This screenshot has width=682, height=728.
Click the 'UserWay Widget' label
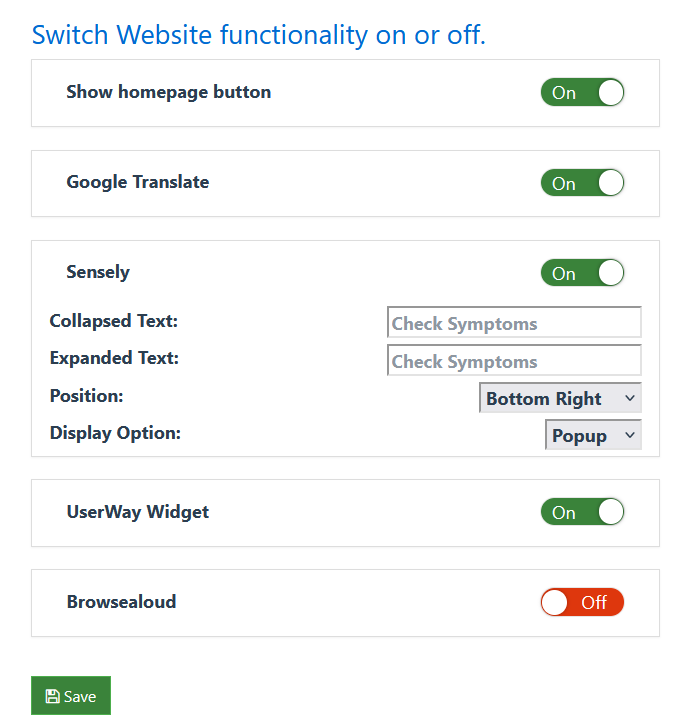(x=138, y=512)
